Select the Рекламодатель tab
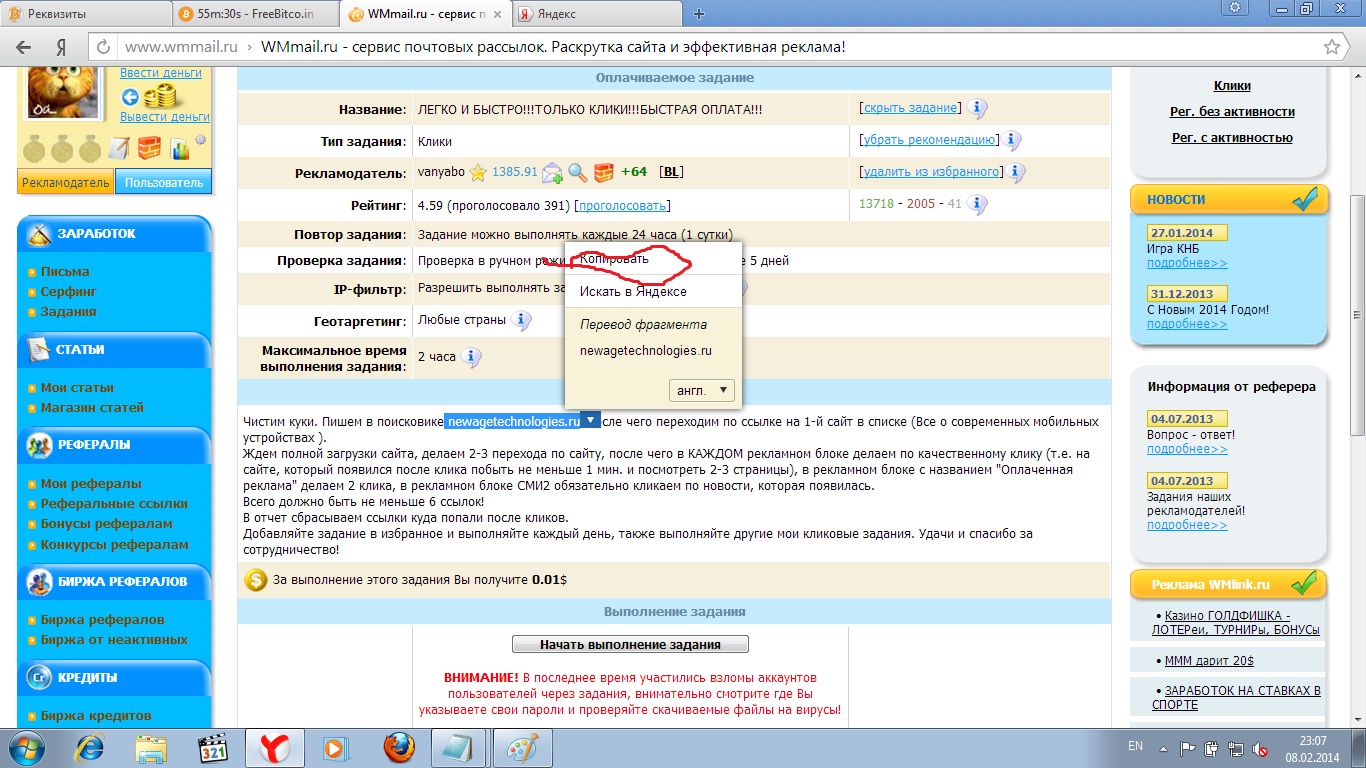1366x768 pixels. 65,182
